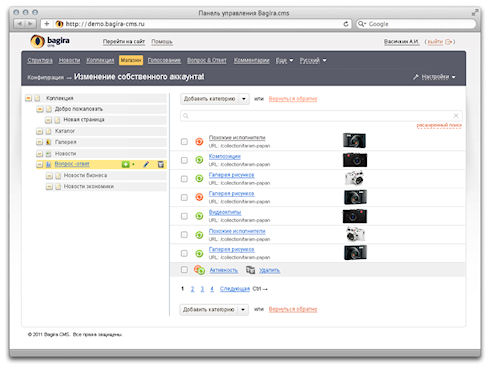Open the Новости navigation tab
This screenshot has width=490, height=370.
click(69, 60)
